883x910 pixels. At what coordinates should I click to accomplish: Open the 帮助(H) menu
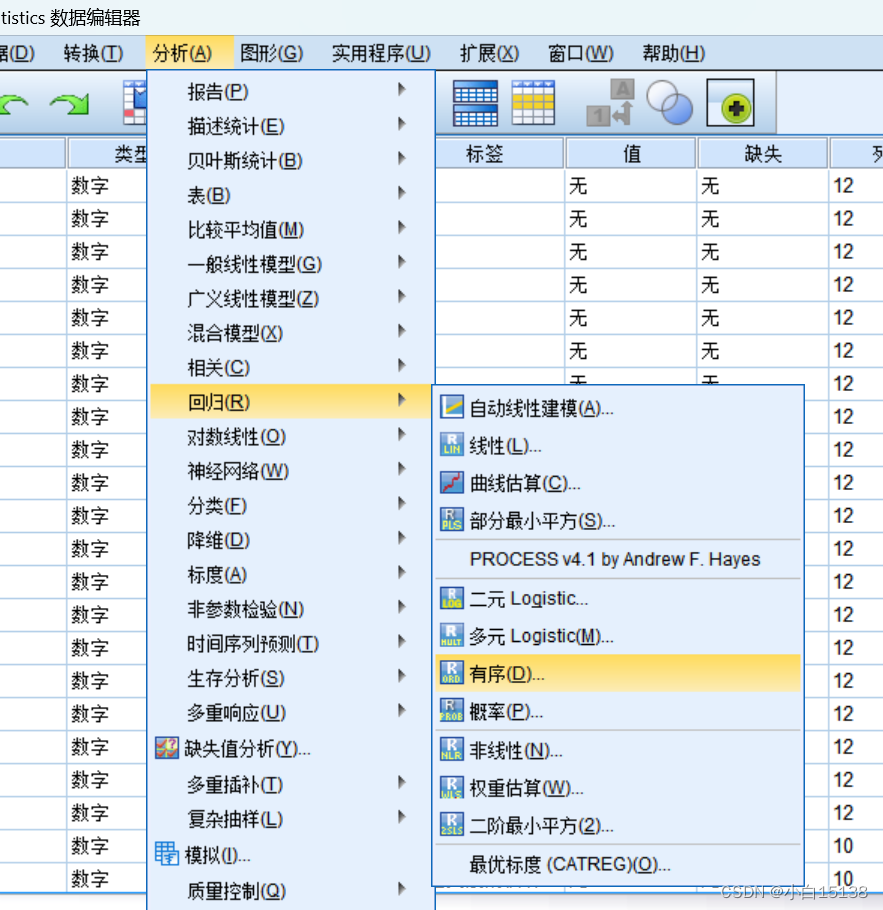(673, 53)
